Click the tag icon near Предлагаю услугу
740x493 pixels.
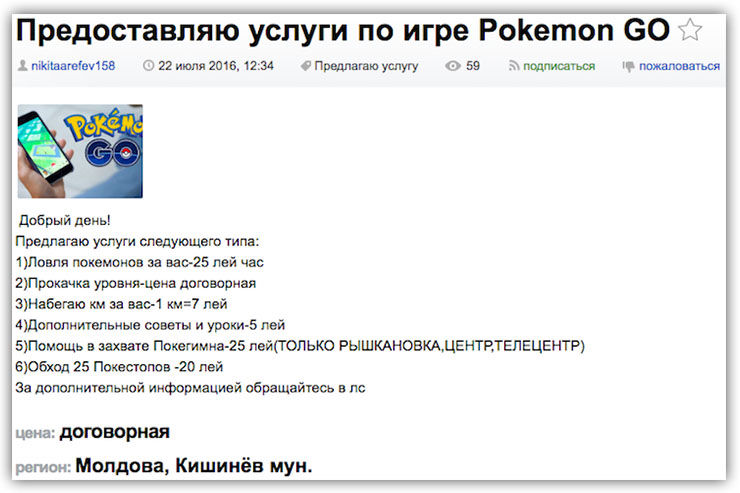point(305,66)
